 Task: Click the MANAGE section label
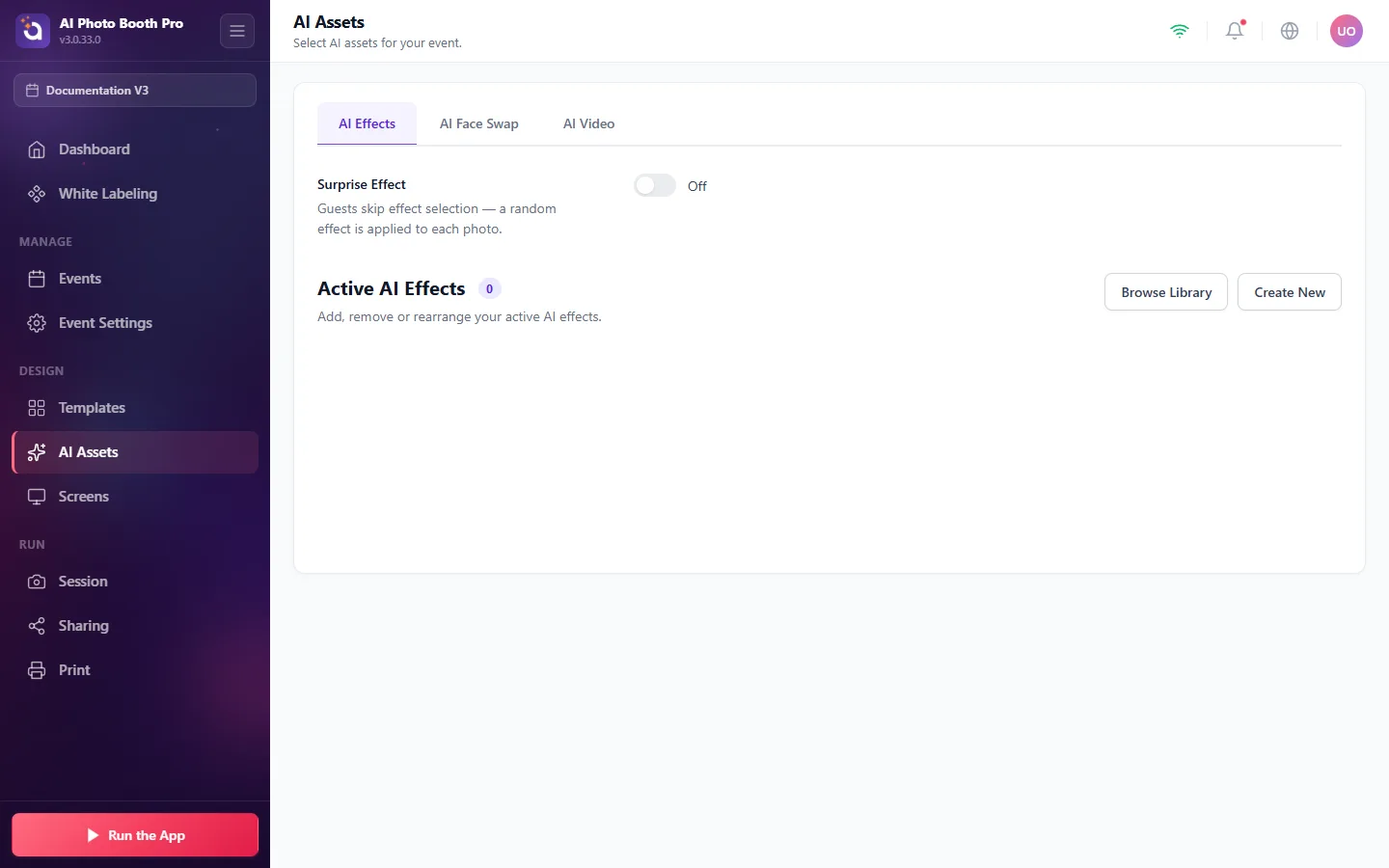click(45, 242)
